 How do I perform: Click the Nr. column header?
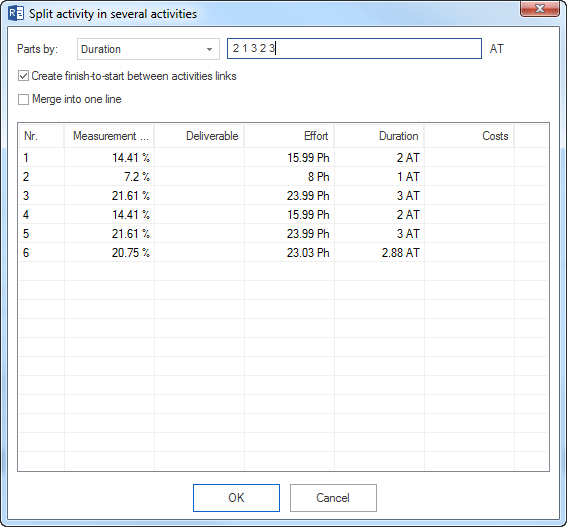[41, 136]
